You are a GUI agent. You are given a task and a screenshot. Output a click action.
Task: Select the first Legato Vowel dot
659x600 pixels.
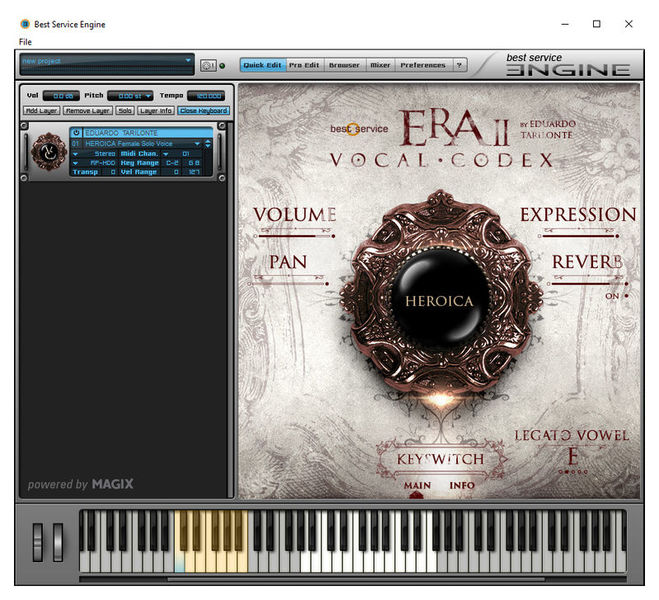560,472
